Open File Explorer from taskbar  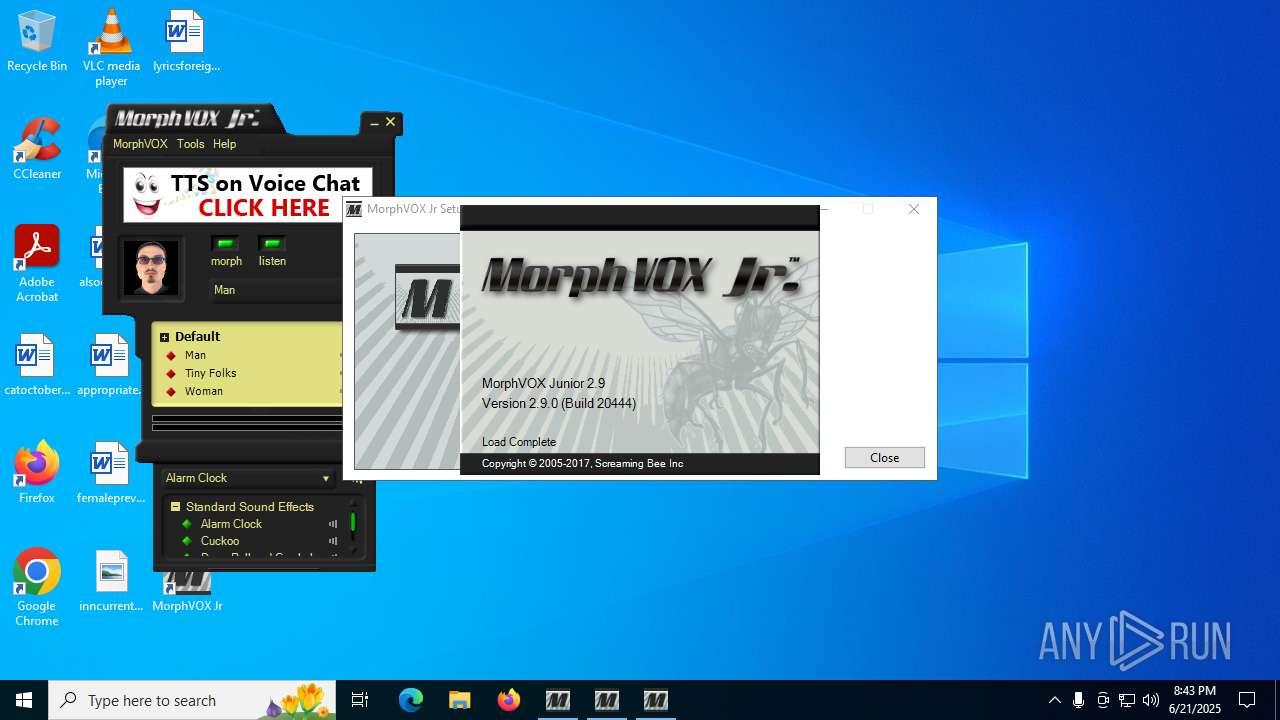(x=459, y=700)
